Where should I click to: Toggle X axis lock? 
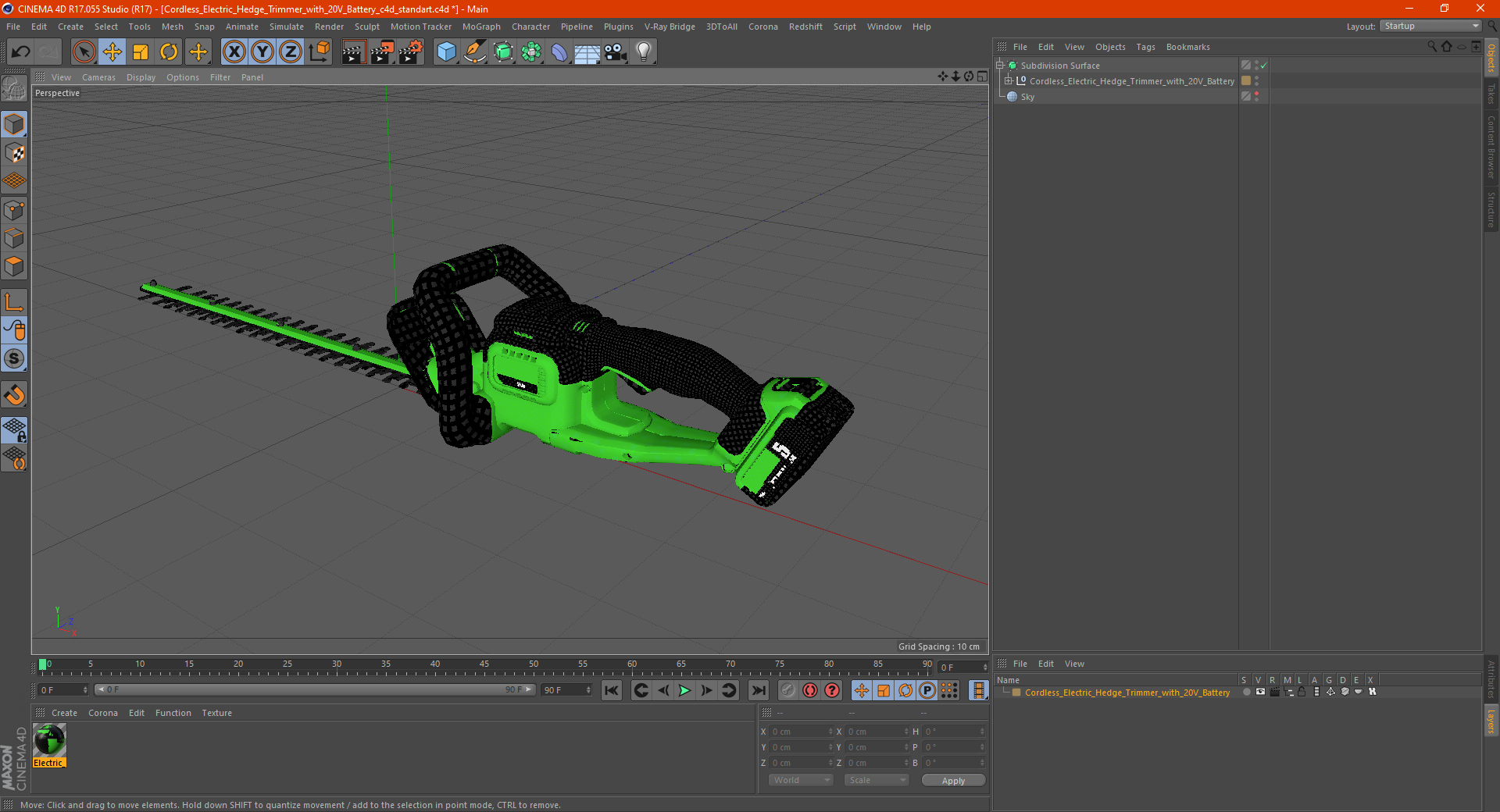234,52
